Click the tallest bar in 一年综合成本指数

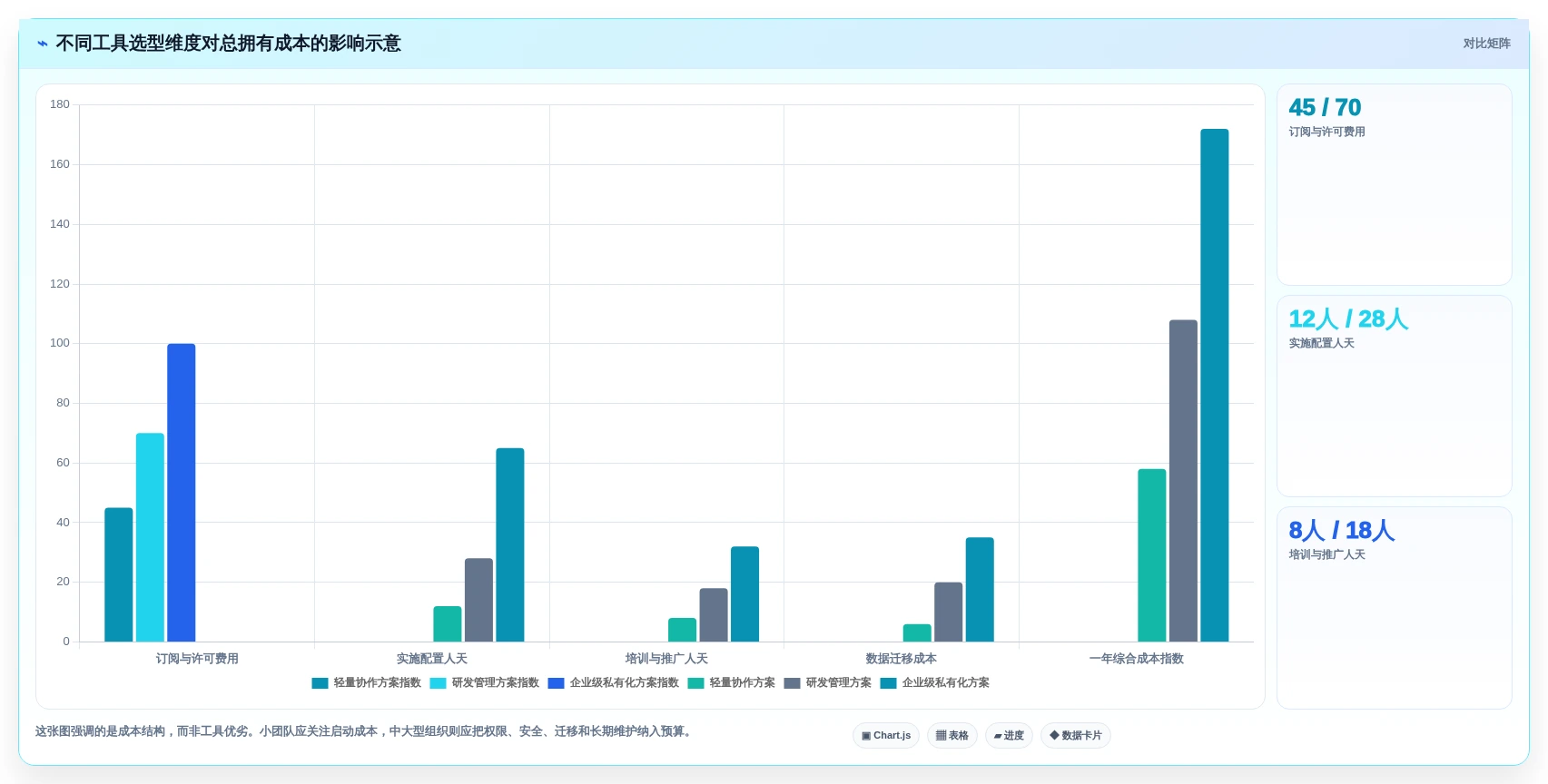[x=1215, y=386]
